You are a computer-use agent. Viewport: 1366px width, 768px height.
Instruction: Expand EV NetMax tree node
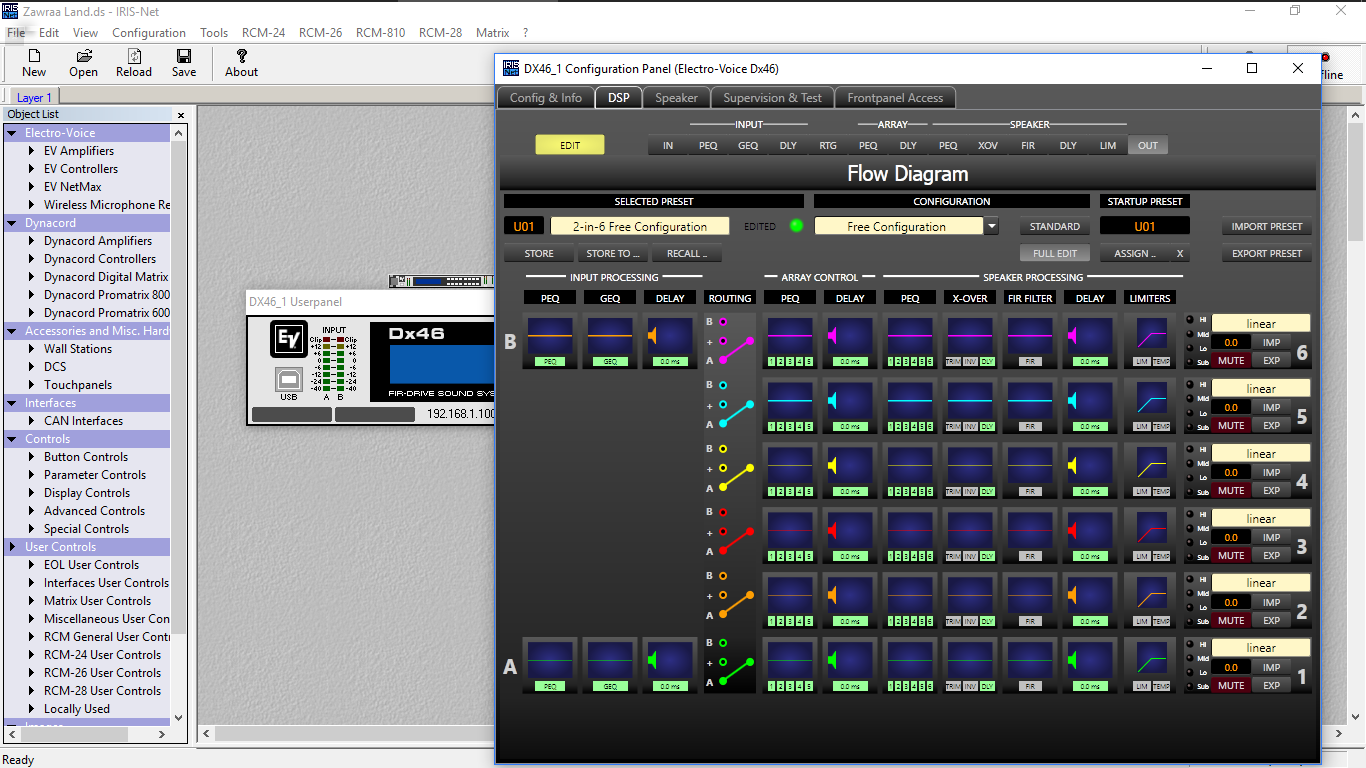(x=32, y=187)
